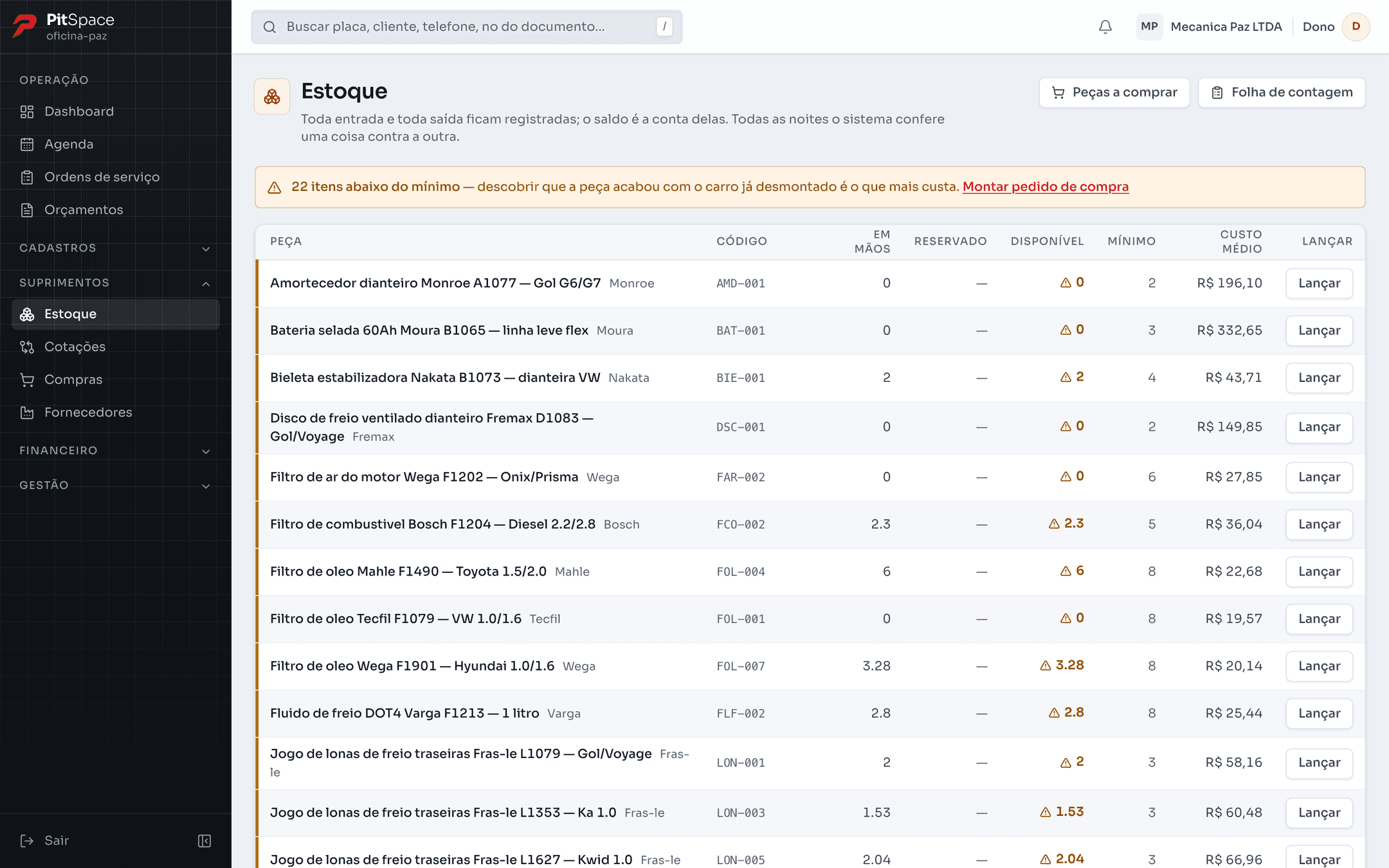Click warning icon beside FOL-004 disponível
The width and height of the screenshot is (1389, 868).
tap(1066, 571)
